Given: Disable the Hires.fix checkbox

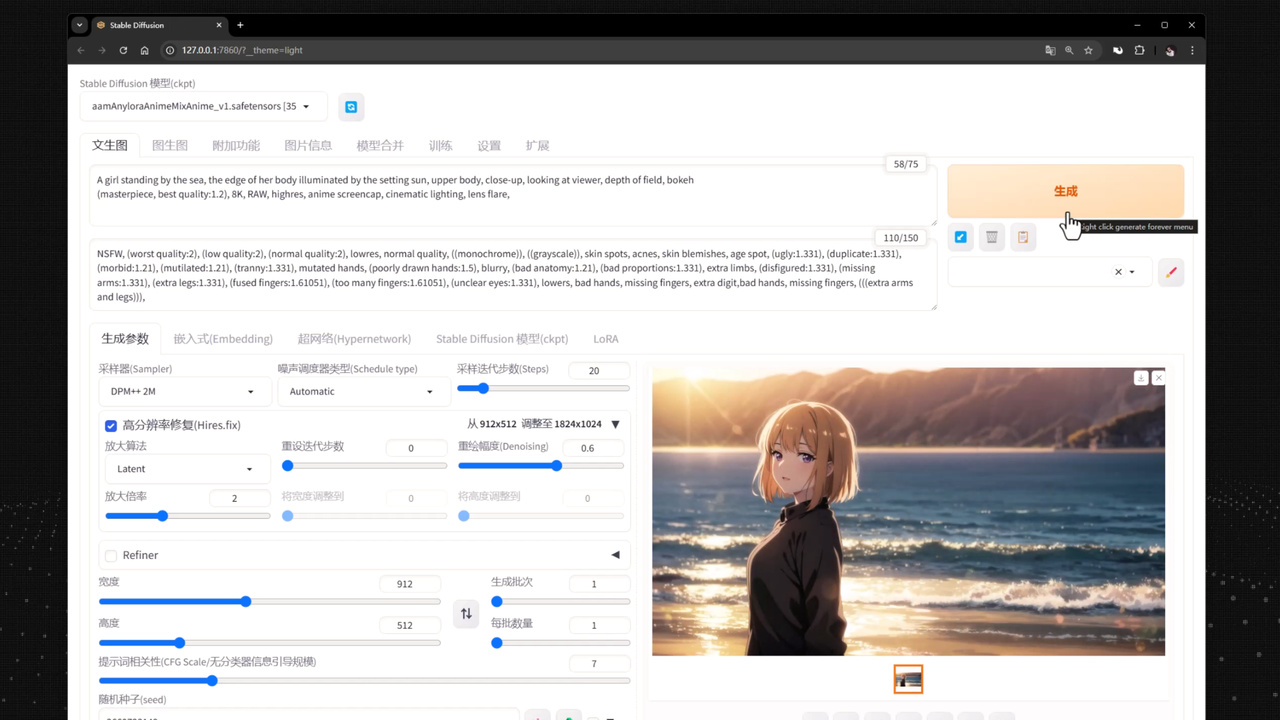Looking at the screenshot, I should click(111, 425).
